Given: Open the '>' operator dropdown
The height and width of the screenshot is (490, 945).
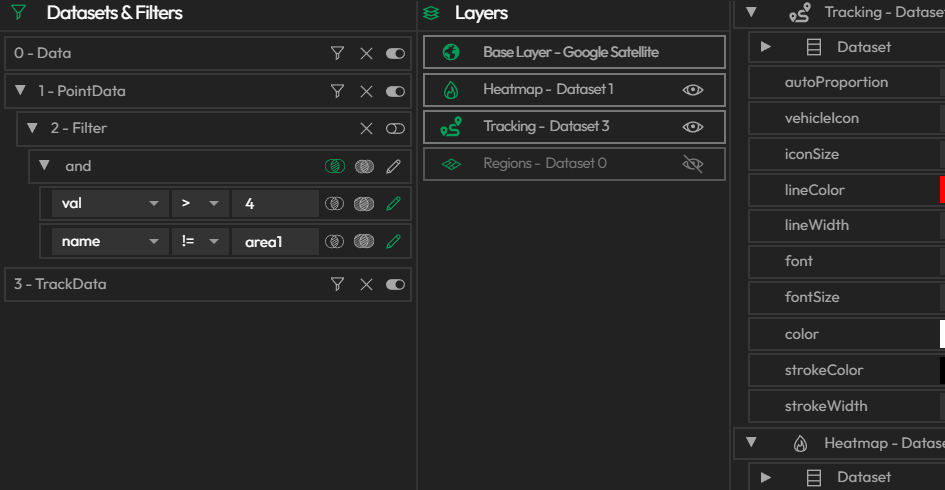Looking at the screenshot, I should pyautogui.click(x=200, y=204).
